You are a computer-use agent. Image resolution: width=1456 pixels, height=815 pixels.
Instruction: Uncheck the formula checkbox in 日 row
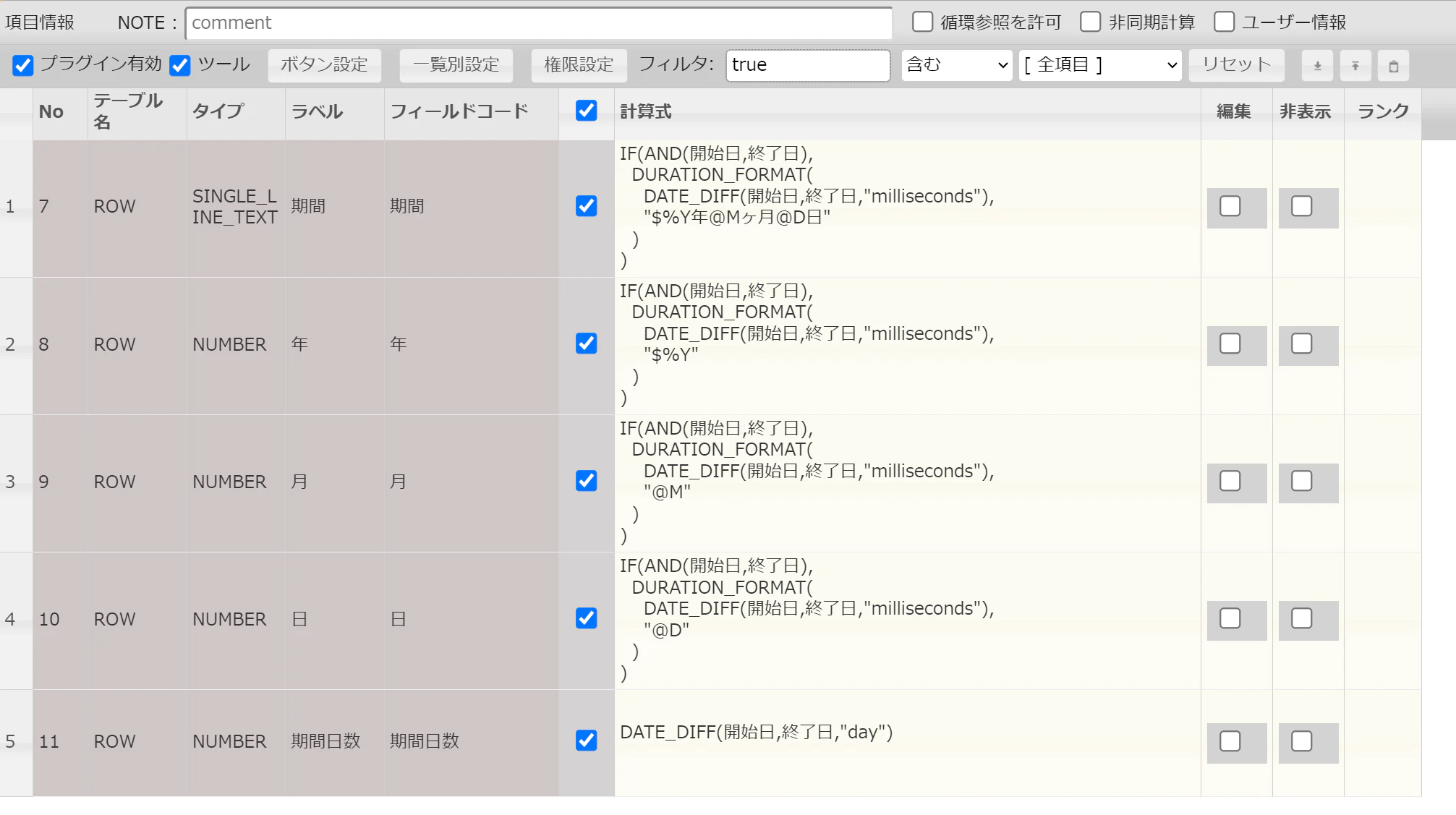pyautogui.click(x=587, y=618)
